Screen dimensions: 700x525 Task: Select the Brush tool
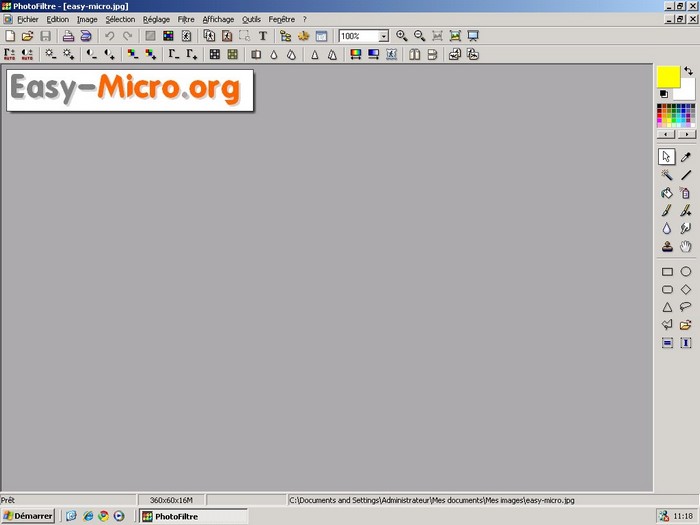click(667, 211)
